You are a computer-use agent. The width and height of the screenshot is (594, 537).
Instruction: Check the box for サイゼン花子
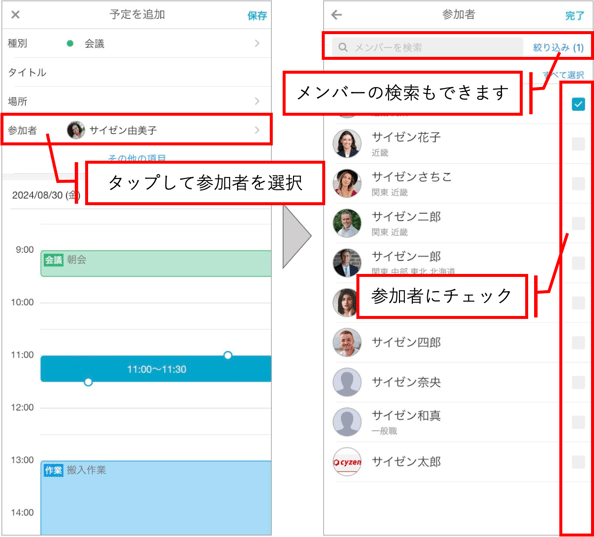point(578,144)
